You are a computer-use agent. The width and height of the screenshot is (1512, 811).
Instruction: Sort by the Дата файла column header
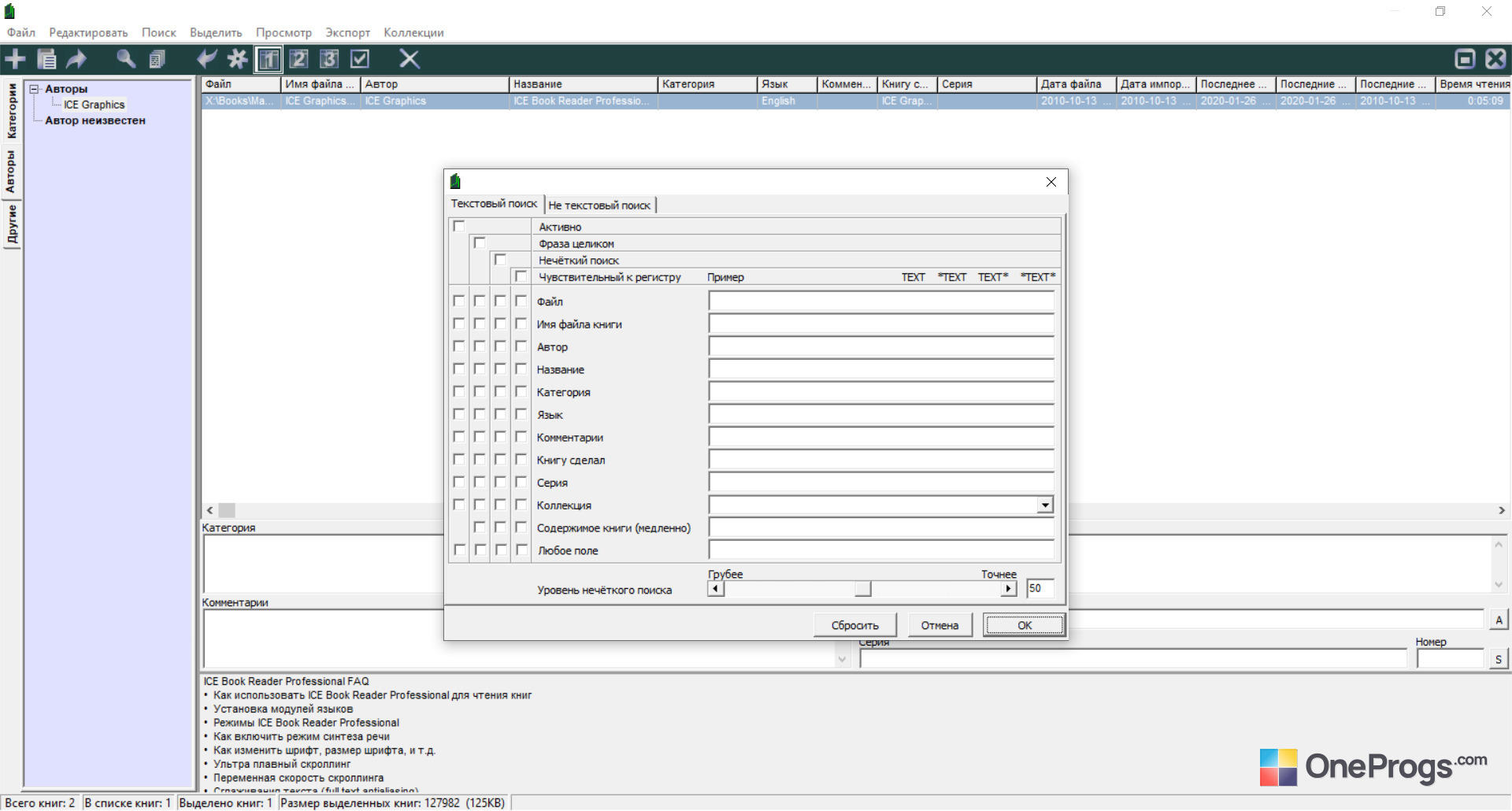pyautogui.click(x=1077, y=84)
